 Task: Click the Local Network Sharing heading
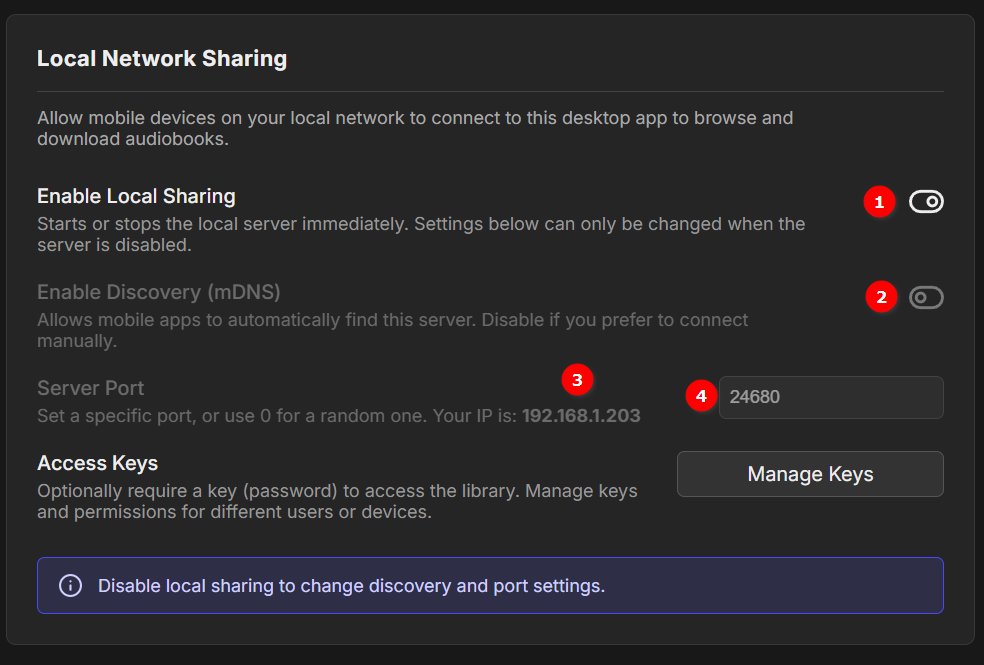click(162, 58)
